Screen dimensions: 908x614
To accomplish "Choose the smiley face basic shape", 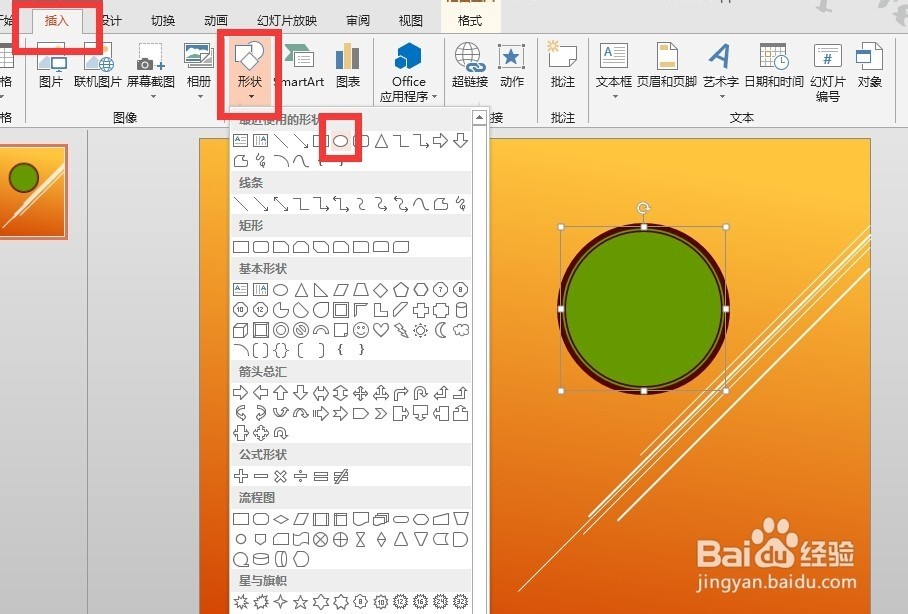I will coord(361,330).
